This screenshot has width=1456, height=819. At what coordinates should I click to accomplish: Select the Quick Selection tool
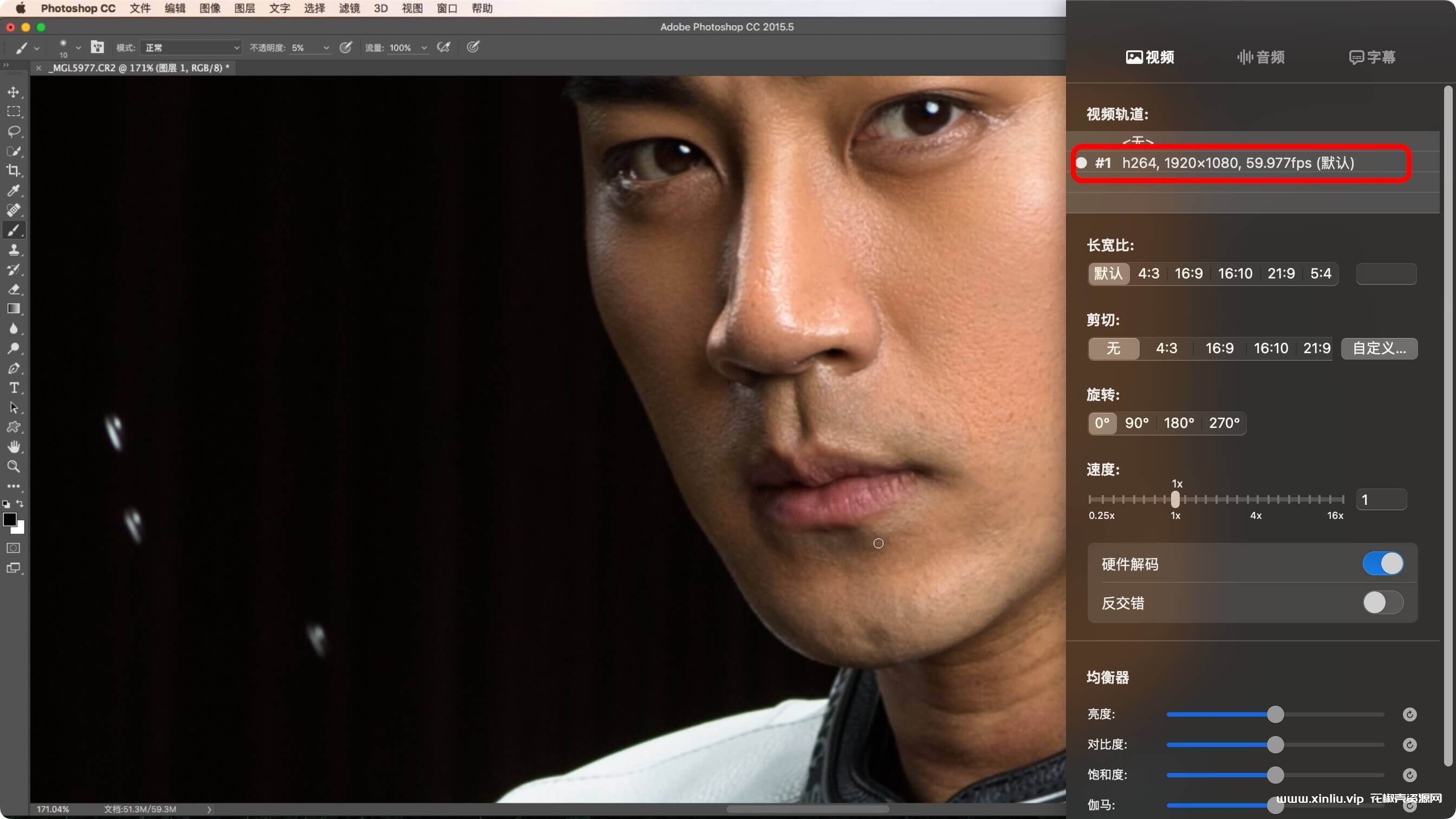(14, 151)
